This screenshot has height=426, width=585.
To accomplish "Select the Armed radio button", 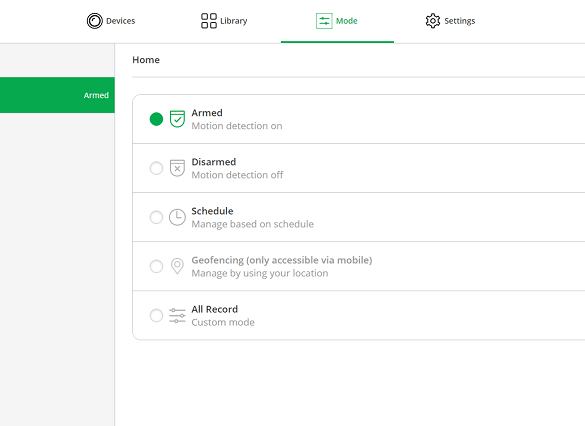I will click(x=156, y=119).
